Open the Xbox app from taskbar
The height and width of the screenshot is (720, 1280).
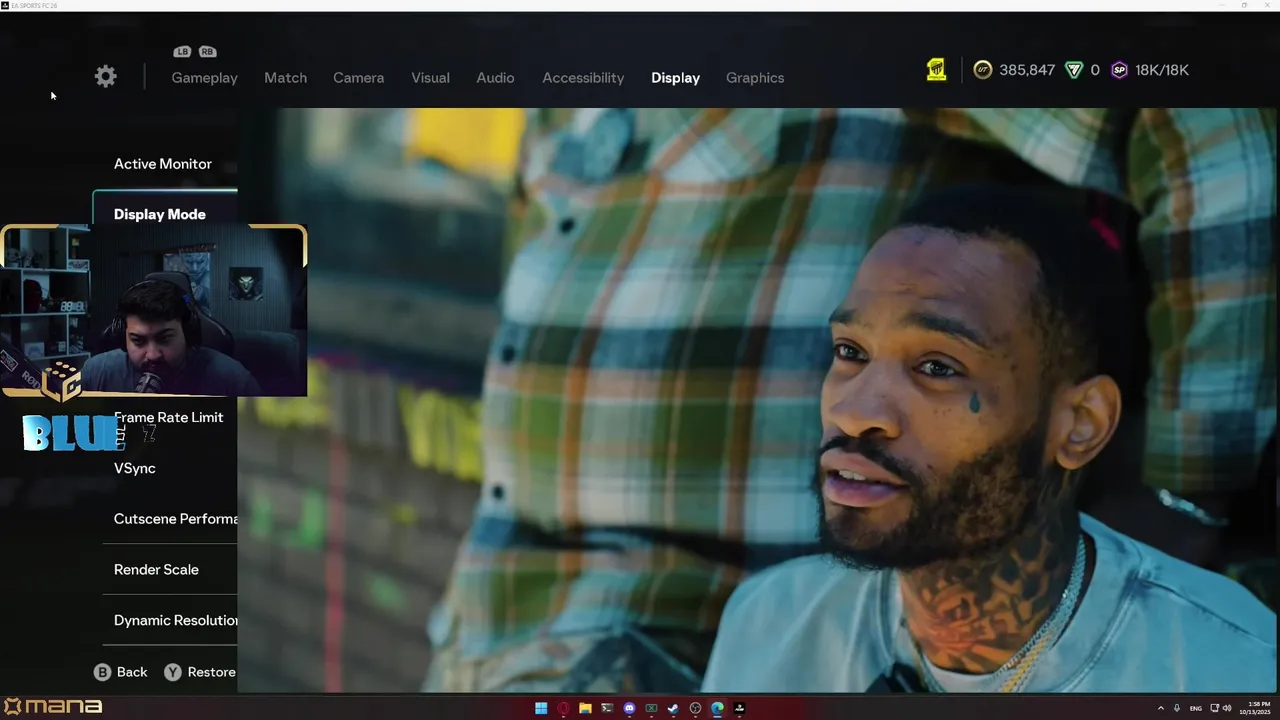point(651,708)
